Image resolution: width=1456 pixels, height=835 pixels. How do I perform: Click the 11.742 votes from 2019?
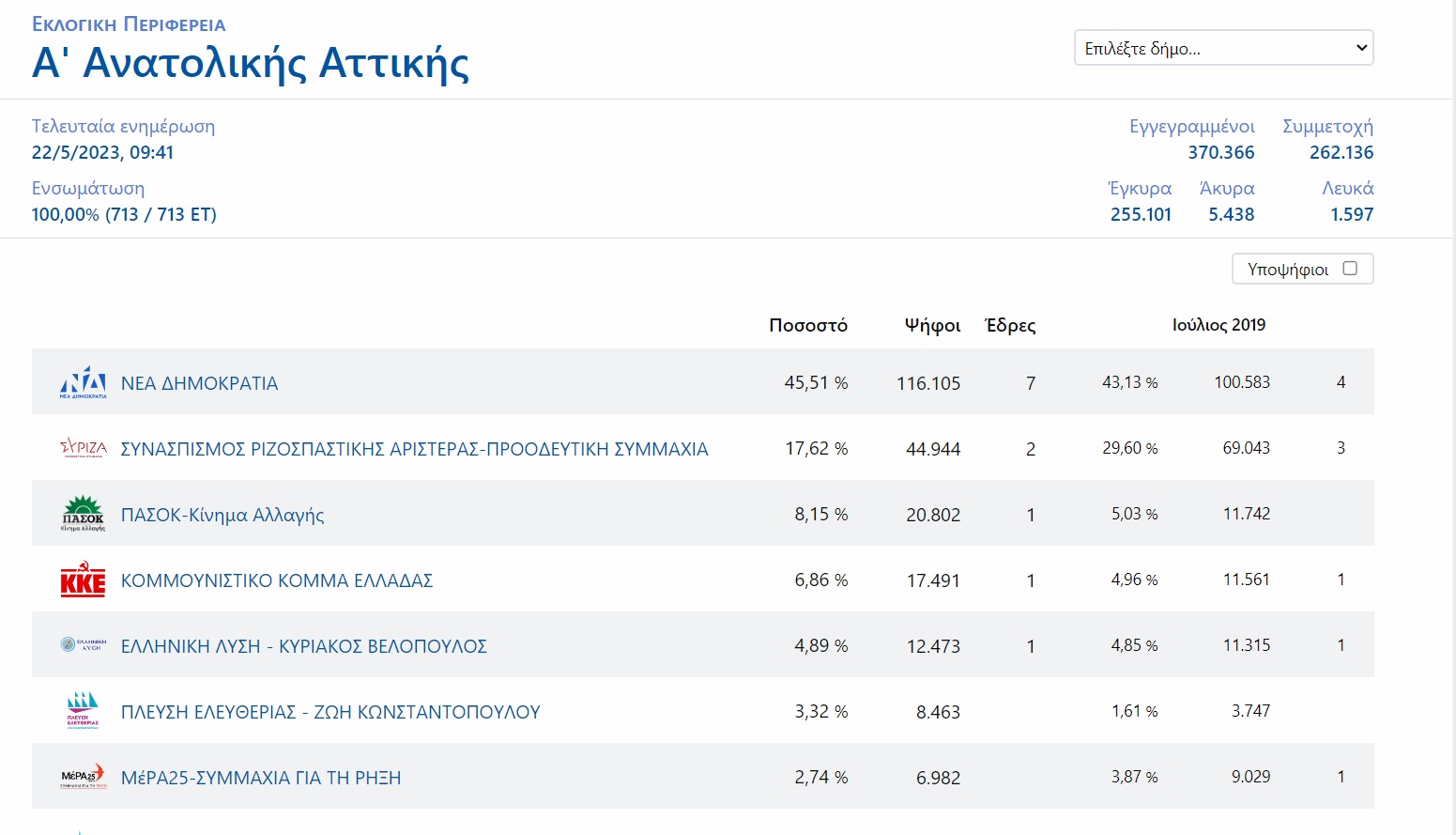click(1247, 514)
